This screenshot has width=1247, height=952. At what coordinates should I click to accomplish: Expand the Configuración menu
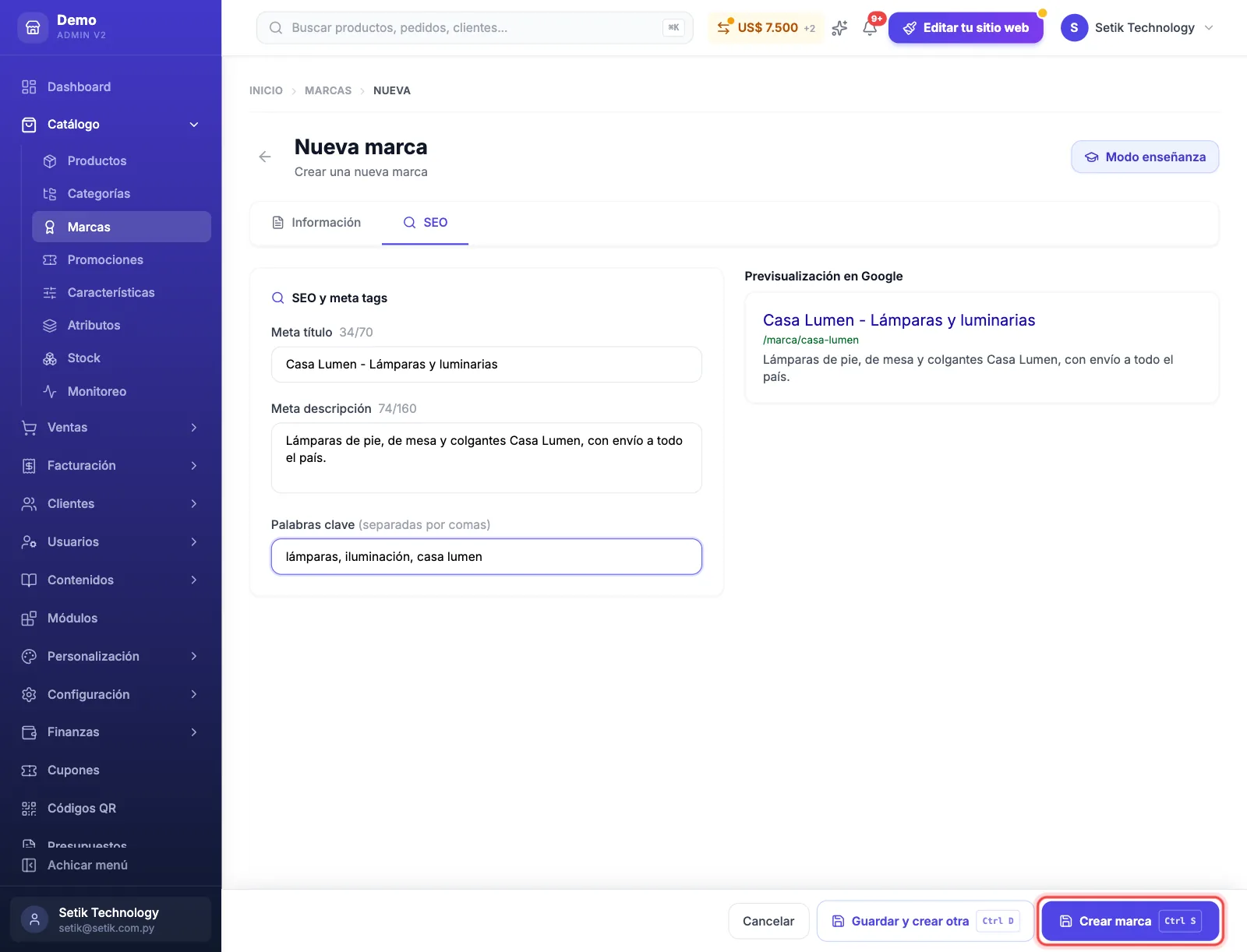coord(111,694)
